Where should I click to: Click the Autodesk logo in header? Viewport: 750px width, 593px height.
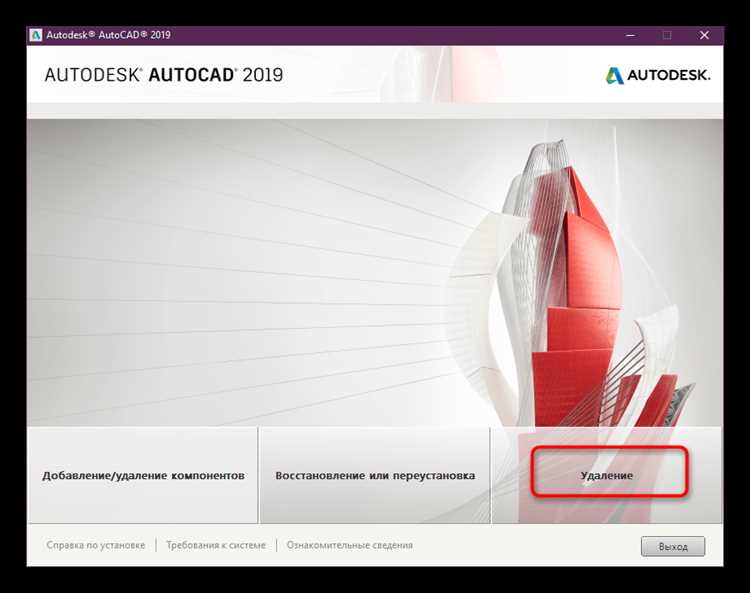pos(658,75)
